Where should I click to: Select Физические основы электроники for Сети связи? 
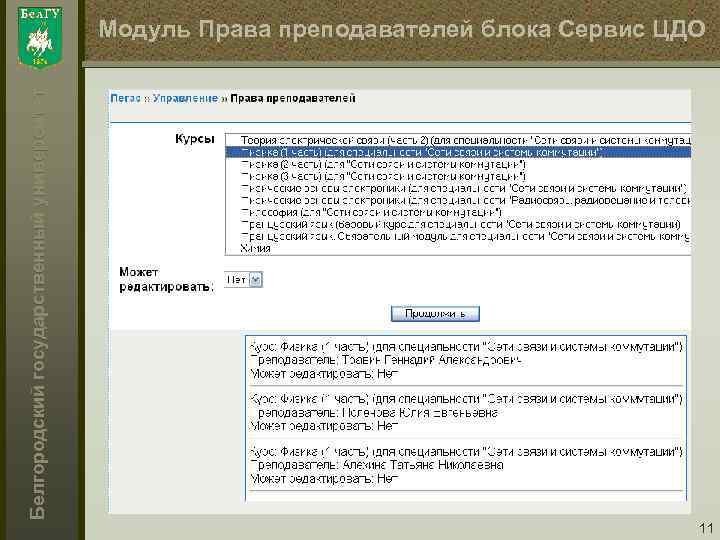458,188
